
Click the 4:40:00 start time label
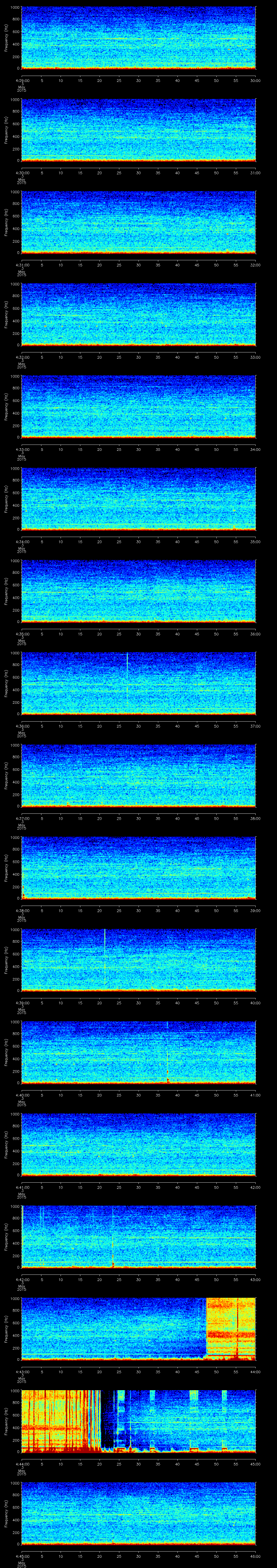point(22,1095)
